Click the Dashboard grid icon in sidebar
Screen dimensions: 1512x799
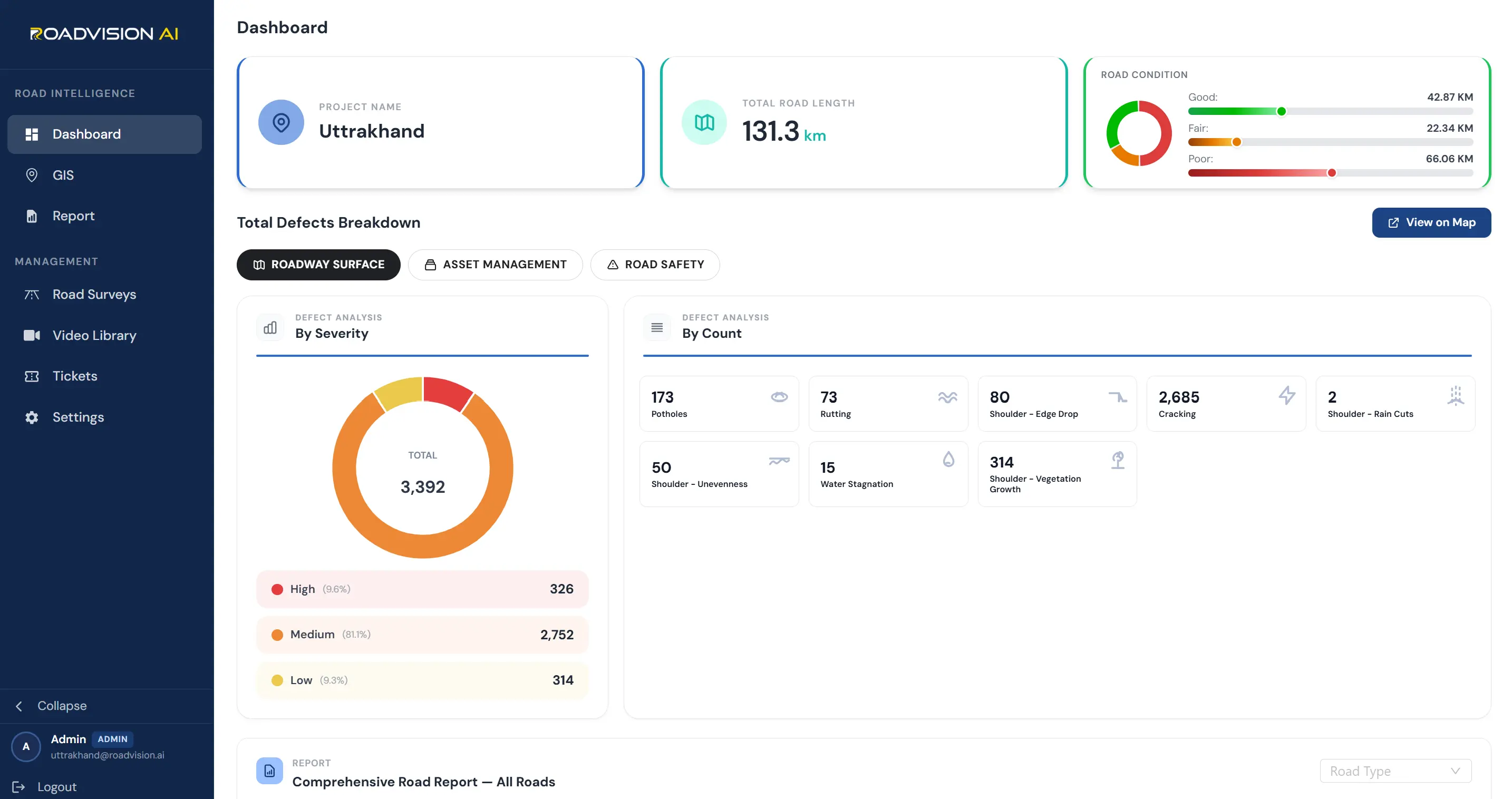click(x=32, y=134)
